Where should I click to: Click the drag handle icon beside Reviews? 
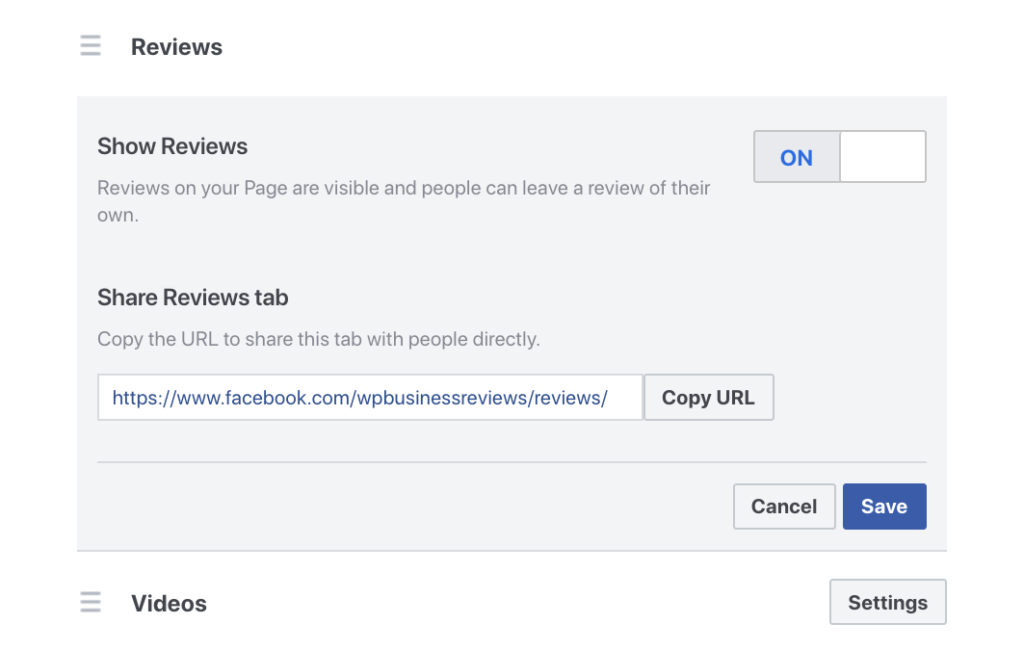click(91, 46)
